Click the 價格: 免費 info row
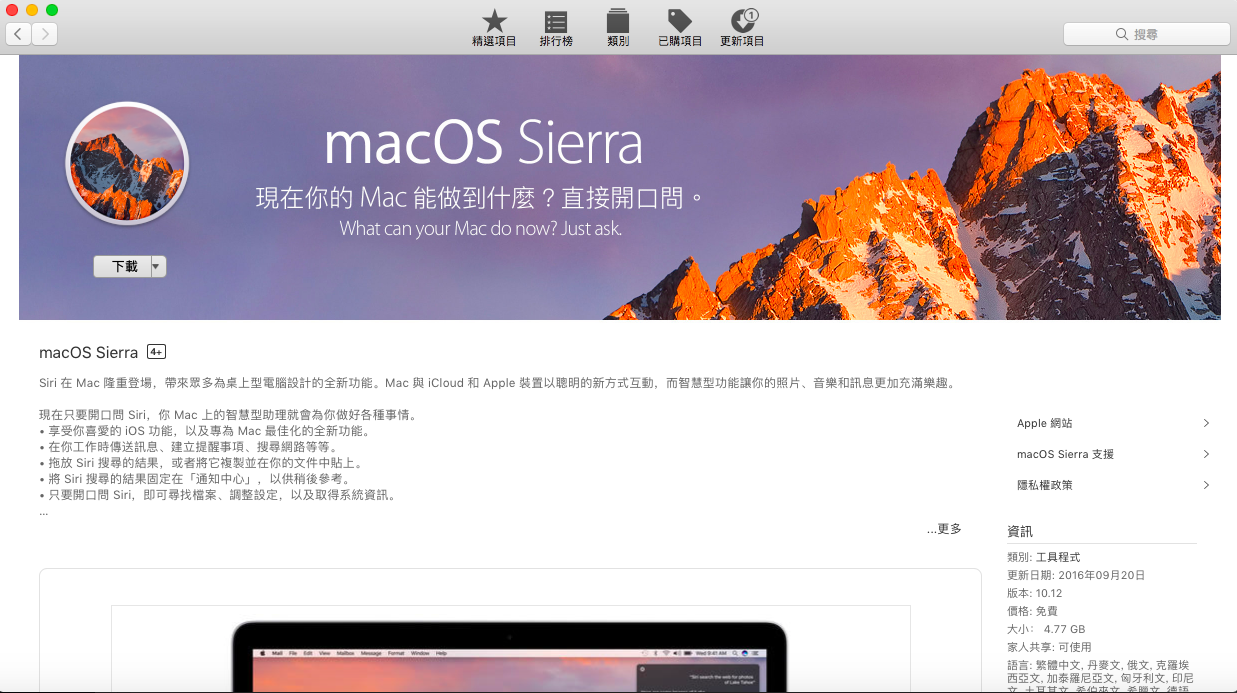Viewport: 1237px width, 693px height. coord(1032,611)
